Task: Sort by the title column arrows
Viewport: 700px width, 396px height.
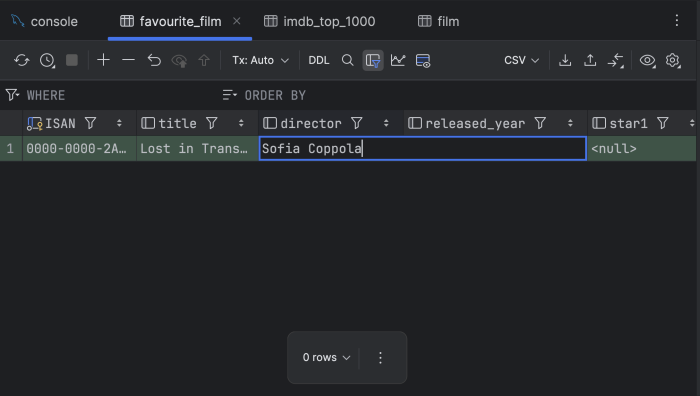Action: pyautogui.click(x=241, y=123)
